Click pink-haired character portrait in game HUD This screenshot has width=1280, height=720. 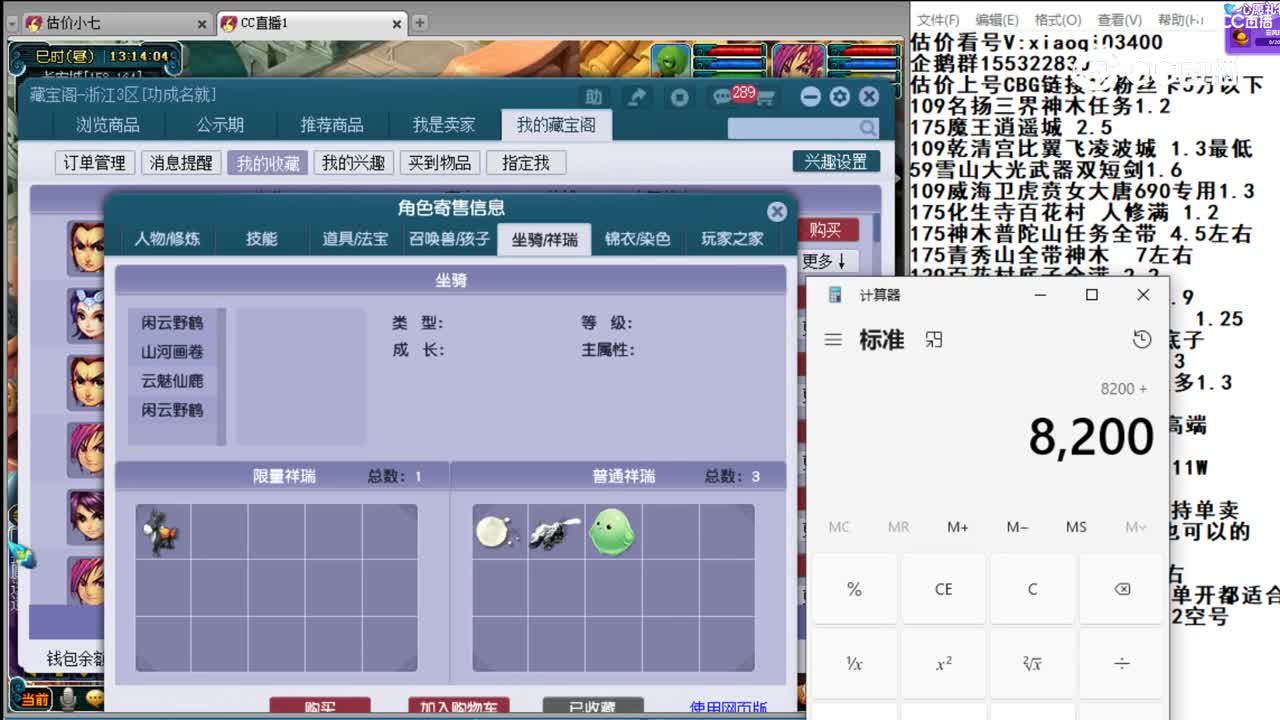click(798, 61)
